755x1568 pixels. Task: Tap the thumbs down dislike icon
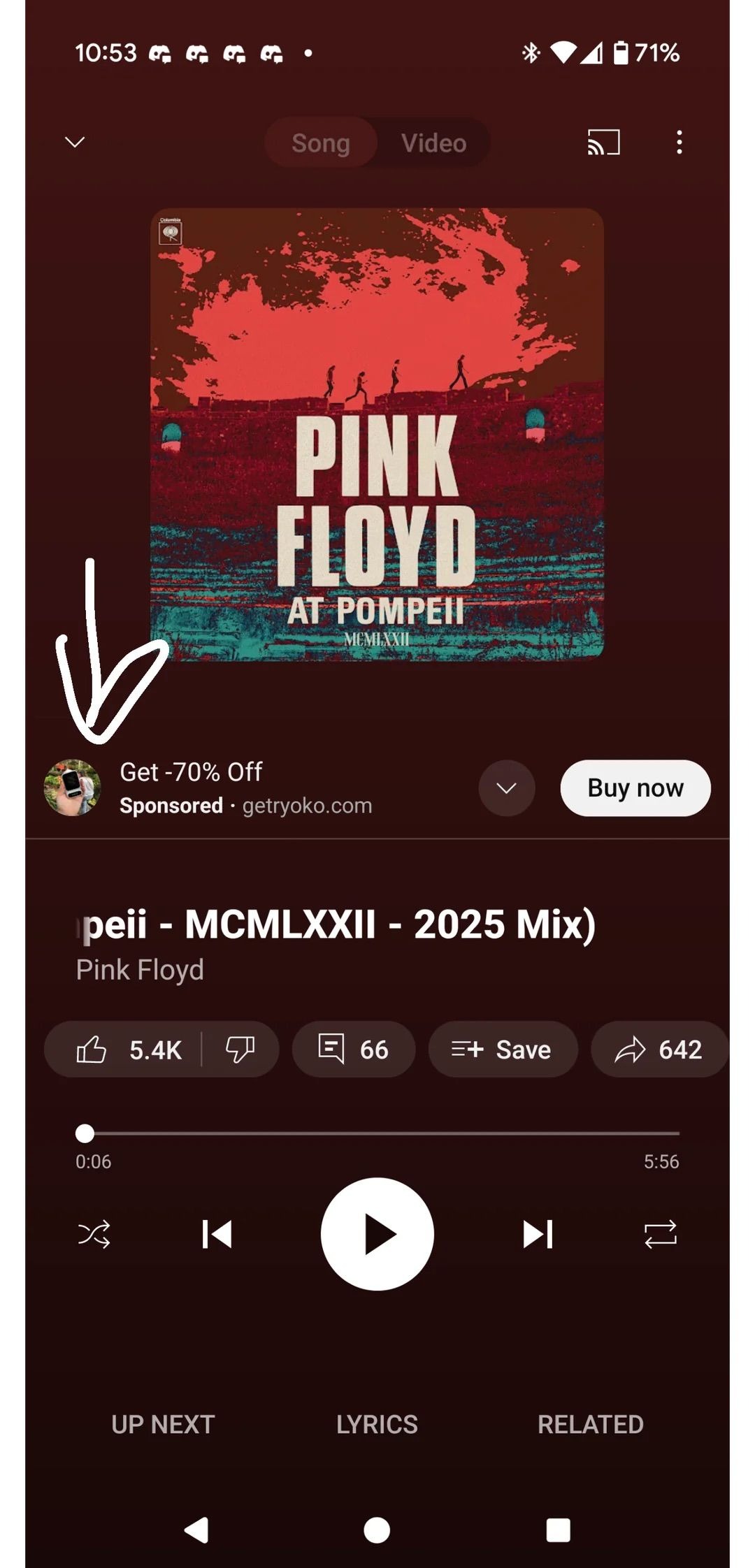tap(240, 1050)
